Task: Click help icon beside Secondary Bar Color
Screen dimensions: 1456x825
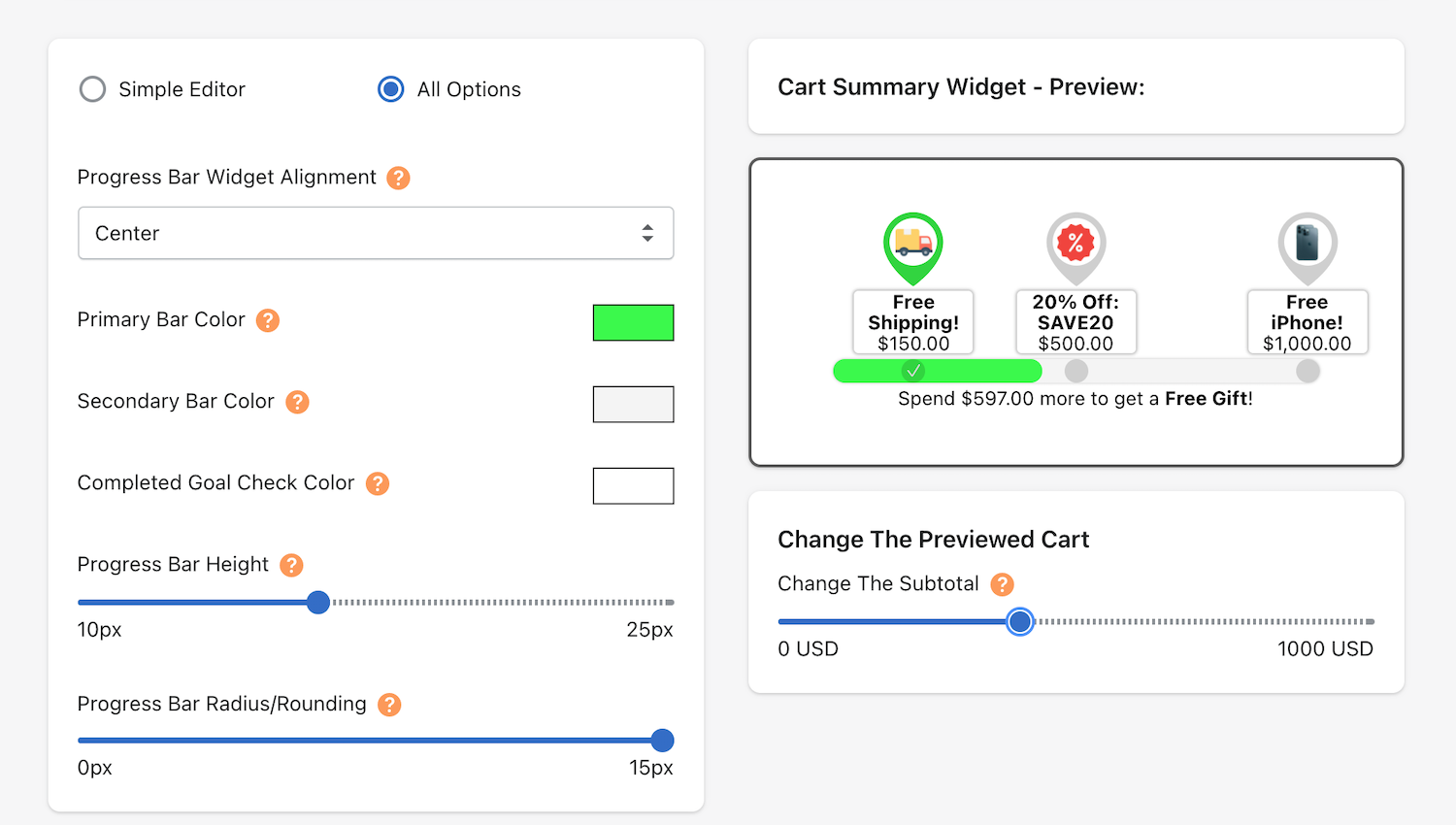Action: point(297,402)
